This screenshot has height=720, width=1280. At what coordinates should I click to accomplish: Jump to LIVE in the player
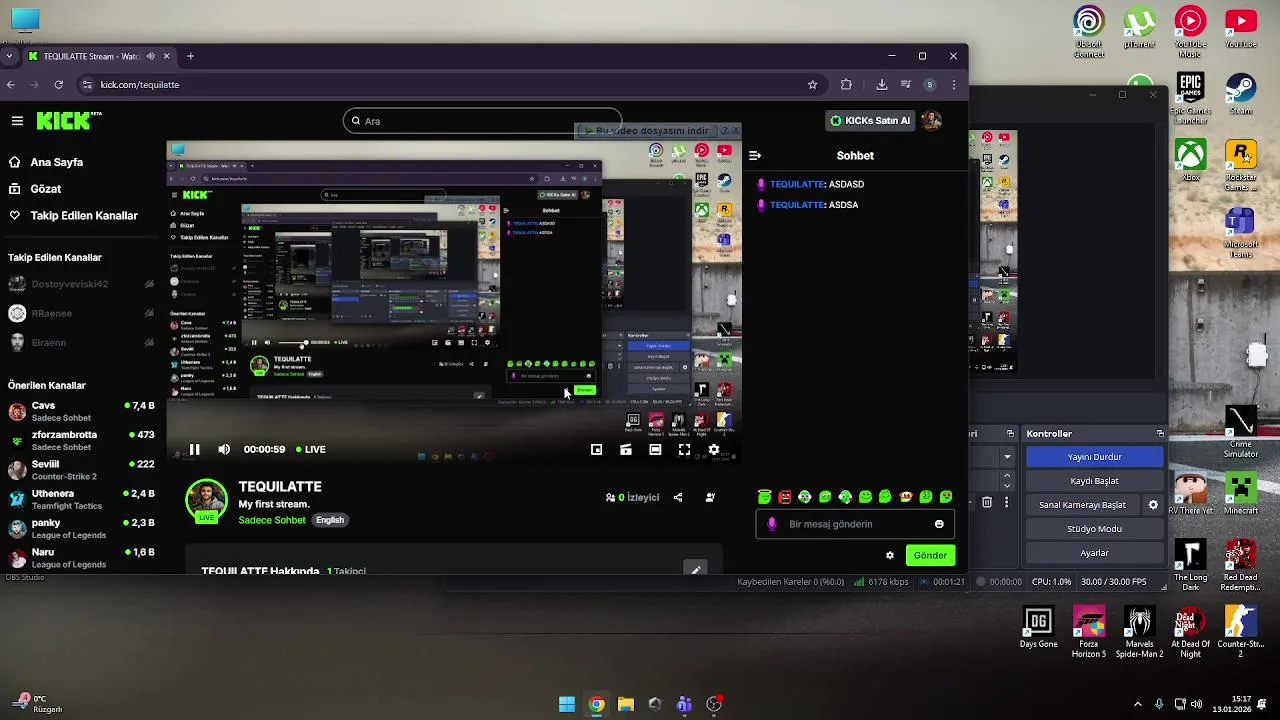(x=309, y=450)
